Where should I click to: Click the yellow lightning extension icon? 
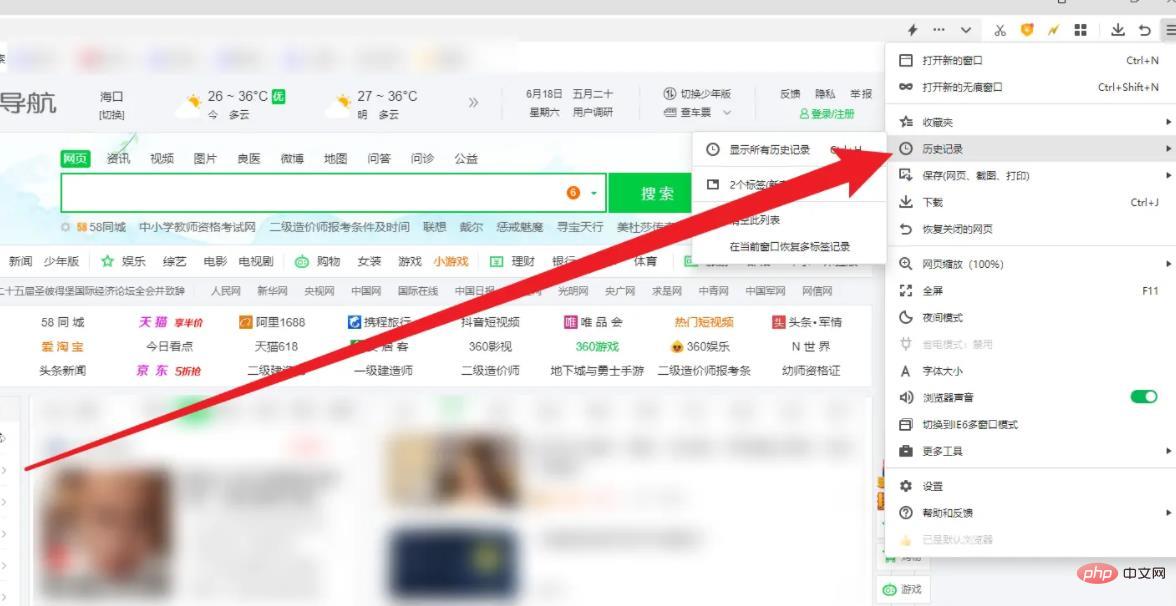coord(1054,30)
